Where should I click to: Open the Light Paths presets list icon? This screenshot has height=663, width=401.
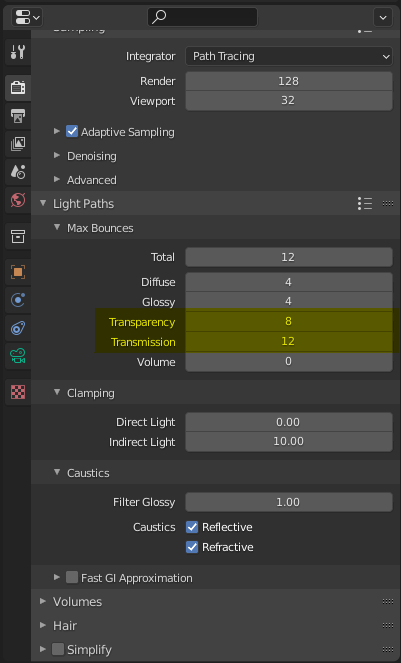pyautogui.click(x=365, y=203)
